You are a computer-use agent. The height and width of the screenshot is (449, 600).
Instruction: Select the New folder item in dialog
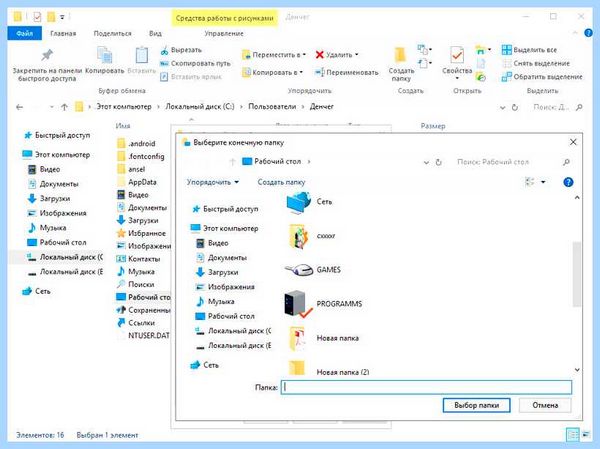click(x=324, y=338)
